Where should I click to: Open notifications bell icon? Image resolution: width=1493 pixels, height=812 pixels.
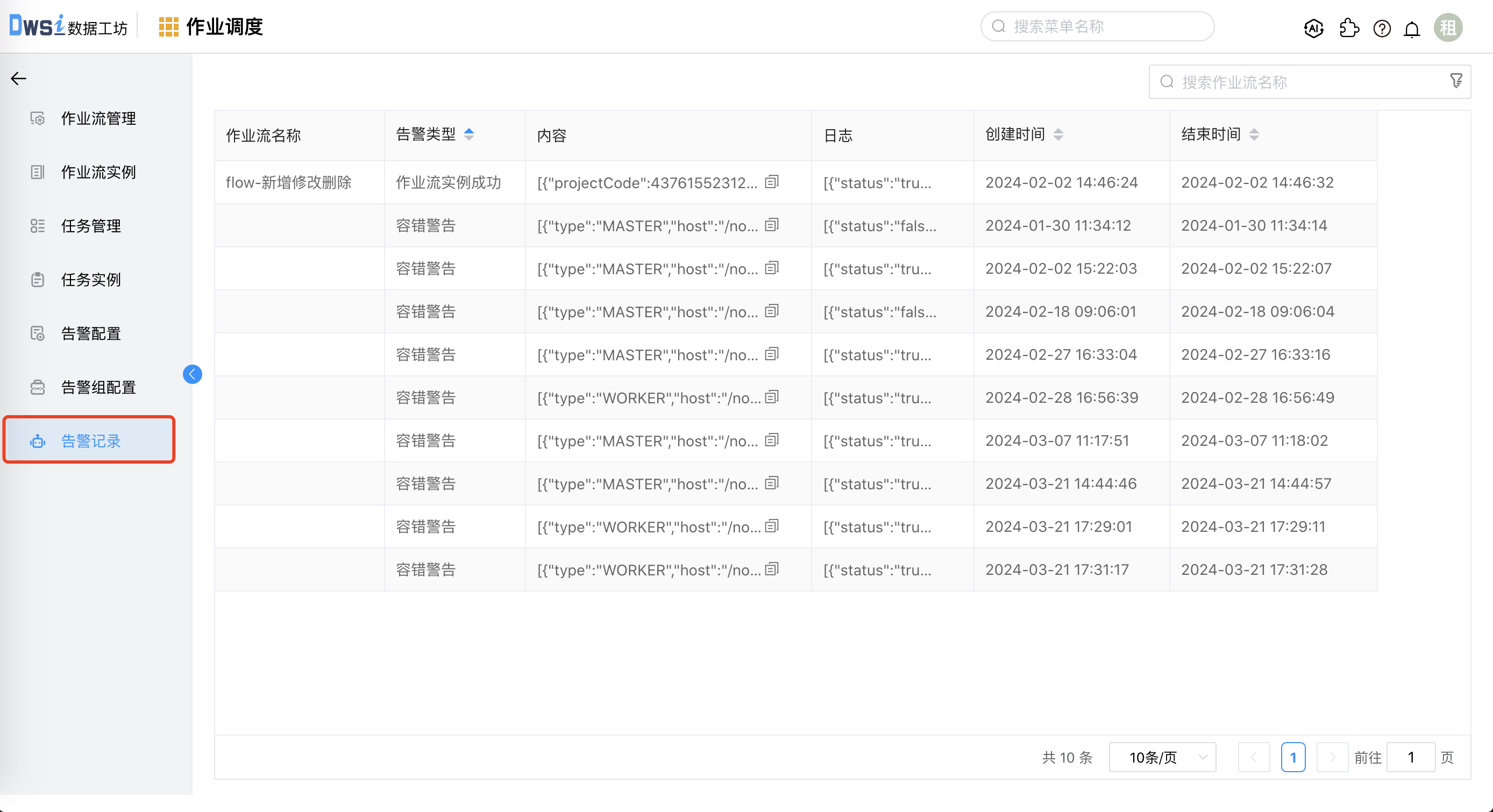1412,29
